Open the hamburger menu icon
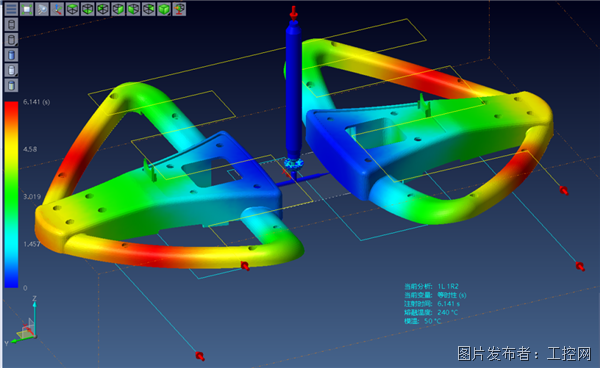The width and height of the screenshot is (600, 368). pyautogui.click(x=11, y=9)
